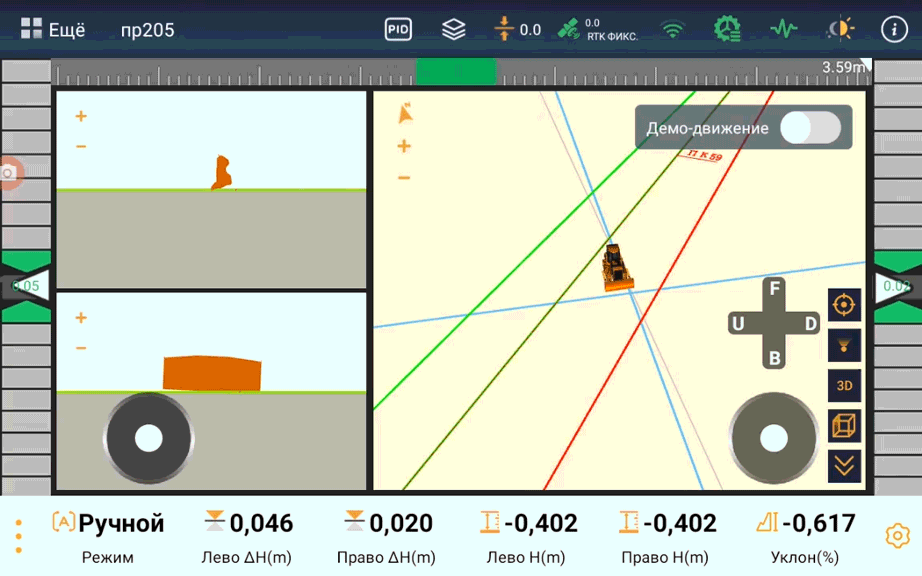The width and height of the screenshot is (922, 576).
Task: Toggle the Демо-движение switch
Action: [x=812, y=128]
